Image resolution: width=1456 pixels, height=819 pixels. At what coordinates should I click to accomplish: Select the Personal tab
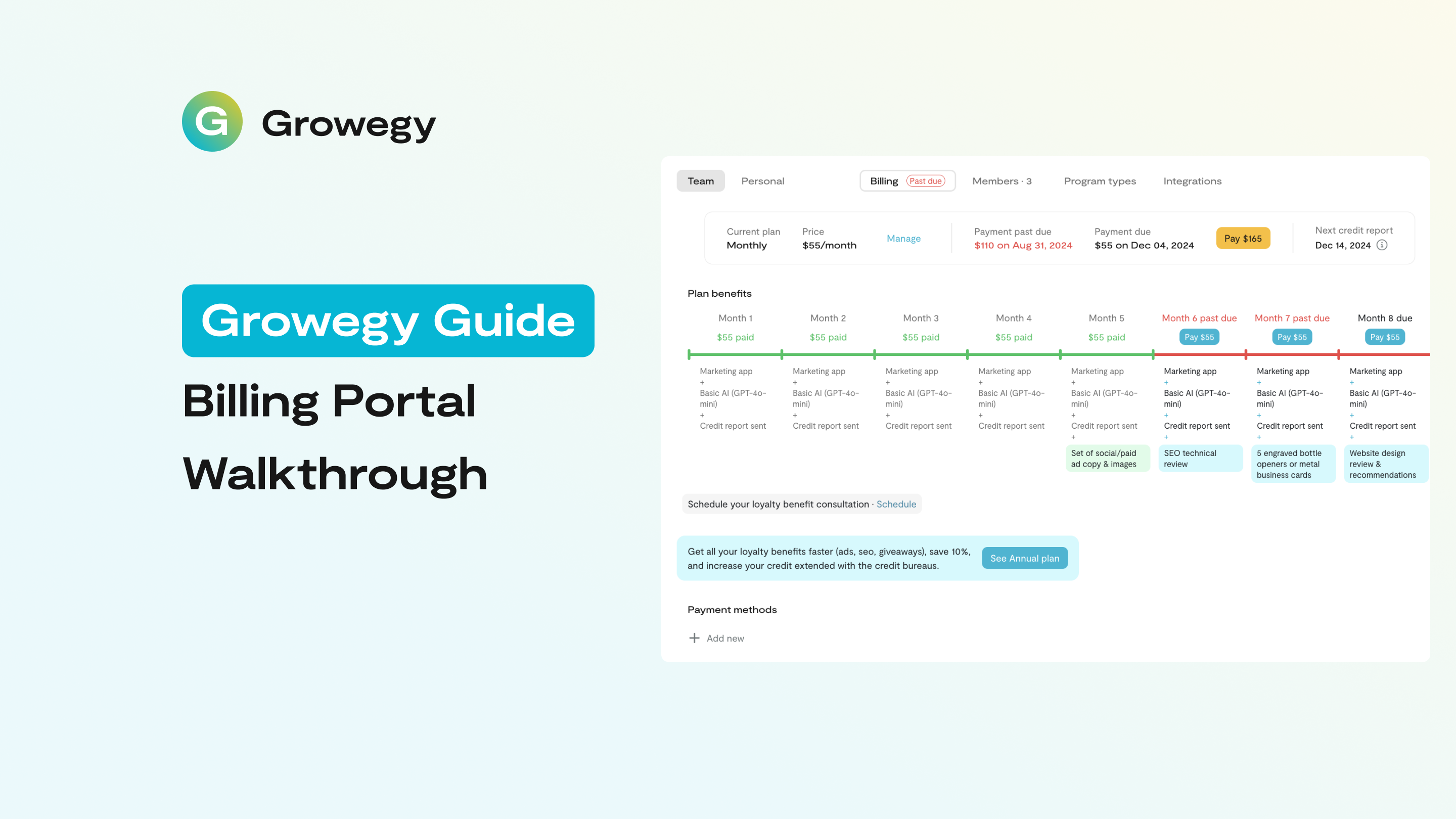[763, 181]
